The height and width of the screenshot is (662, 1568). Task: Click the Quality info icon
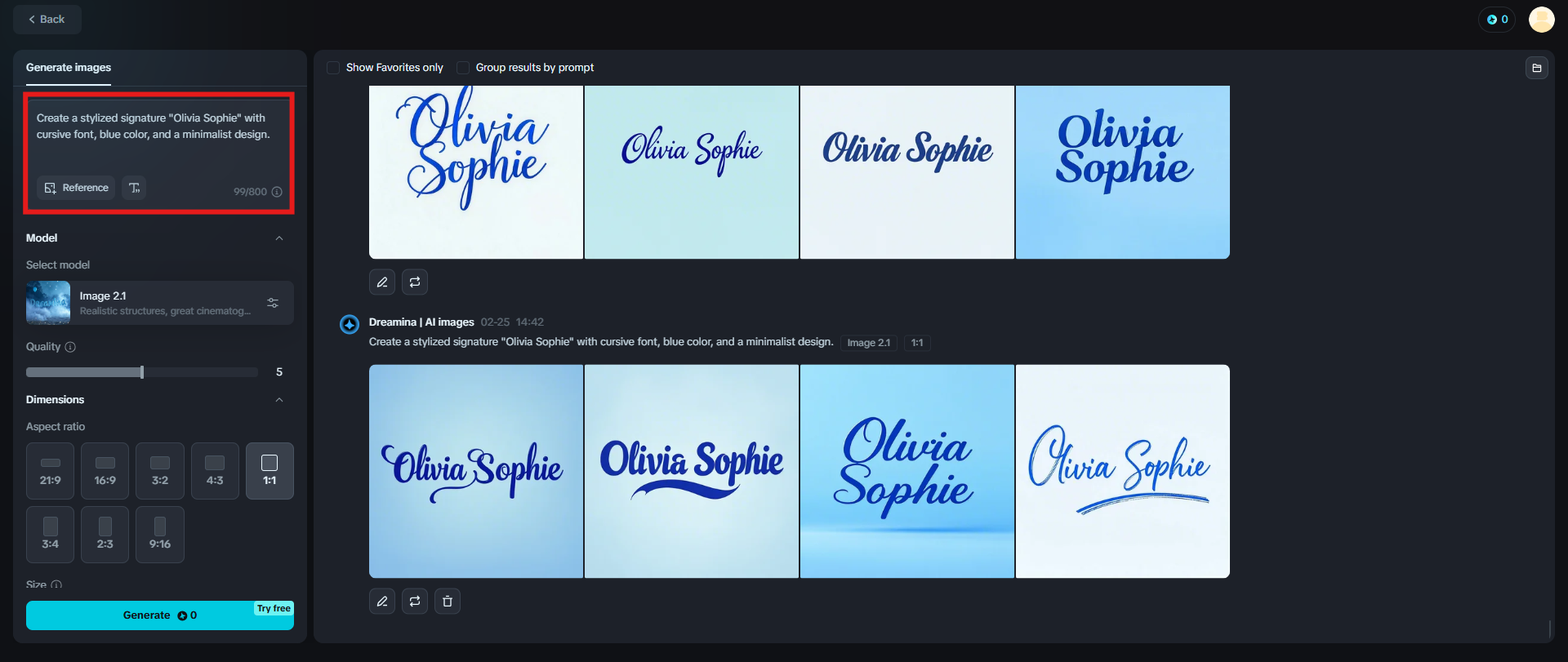(70, 347)
